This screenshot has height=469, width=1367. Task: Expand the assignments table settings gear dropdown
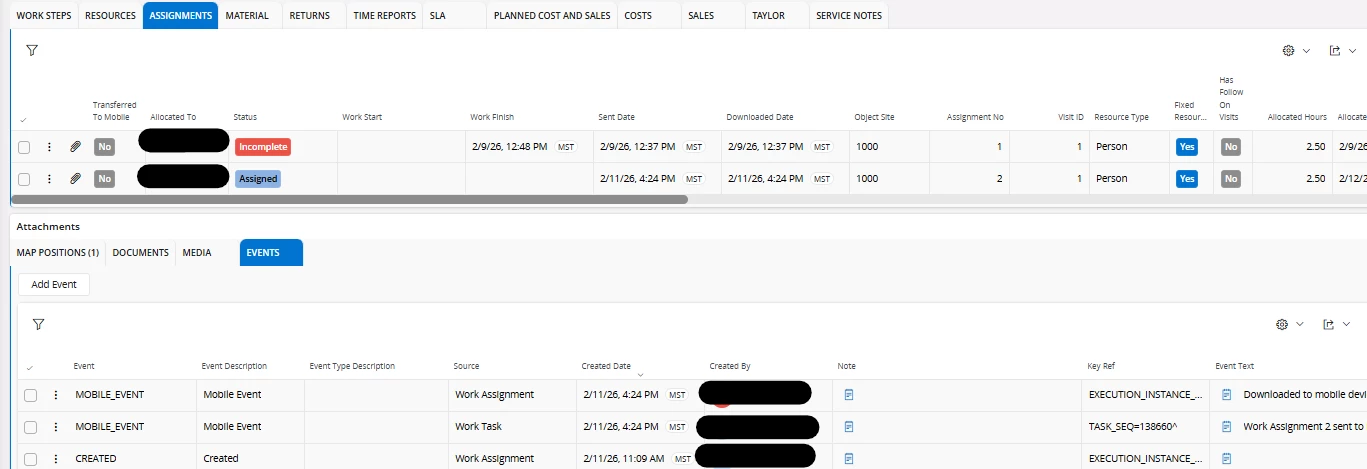1294,51
